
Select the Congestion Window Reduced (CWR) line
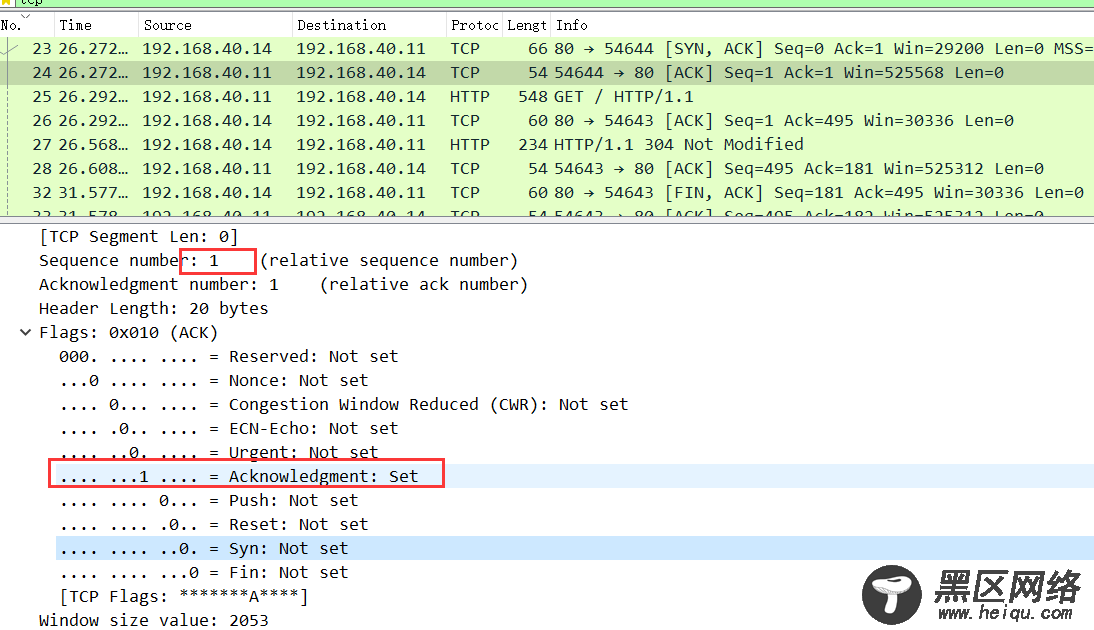[x=343, y=405]
